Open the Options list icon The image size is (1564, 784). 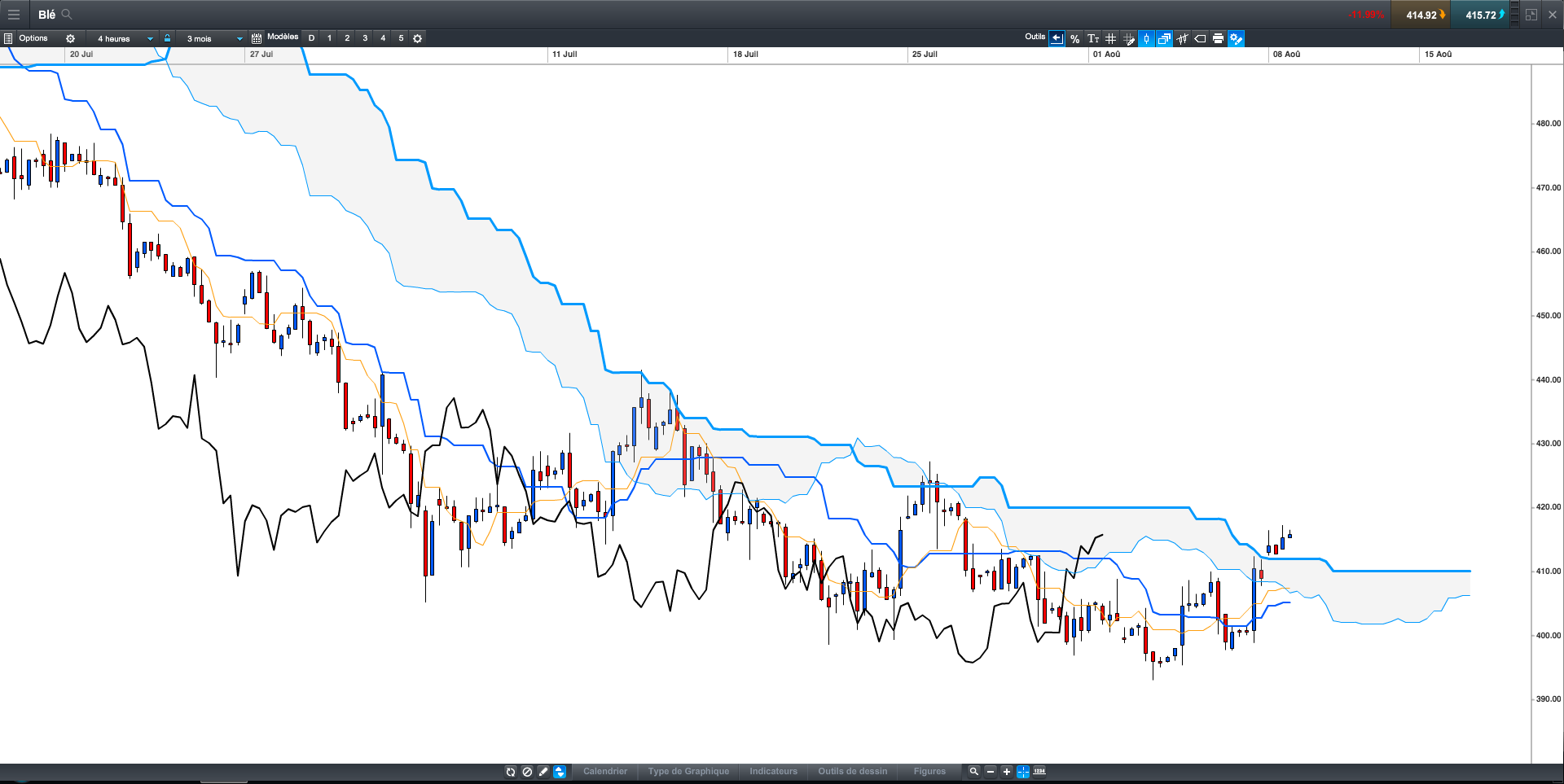point(8,38)
